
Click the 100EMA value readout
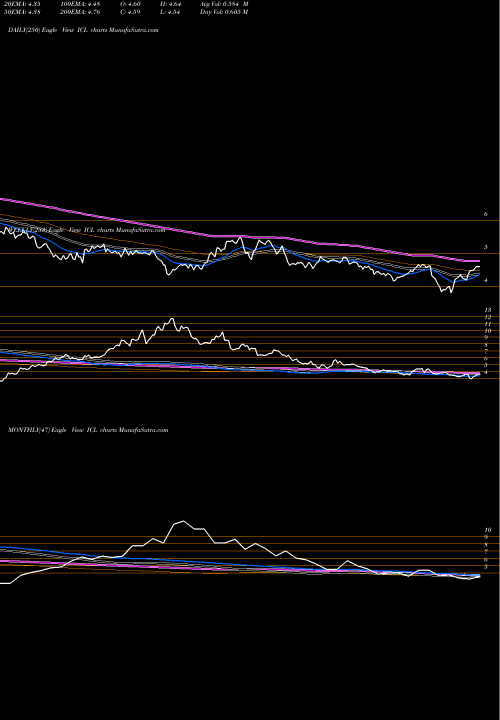(x=80, y=4)
